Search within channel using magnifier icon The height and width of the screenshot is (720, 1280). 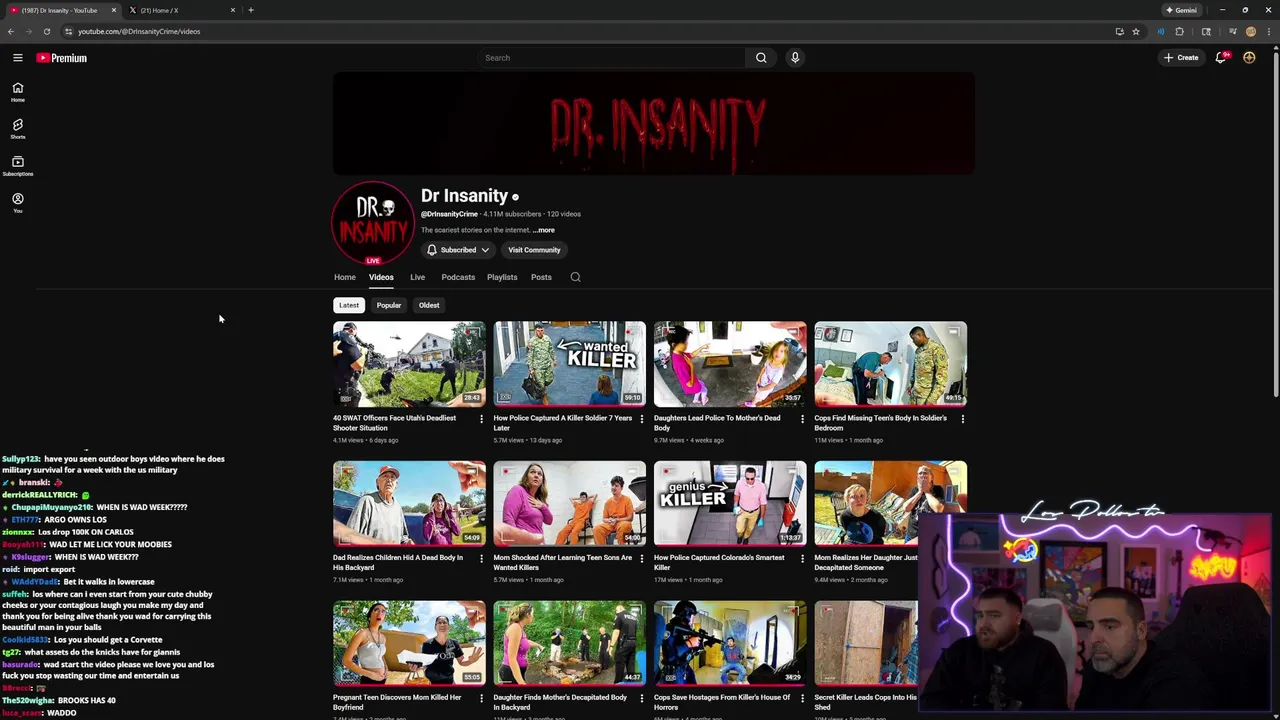click(575, 277)
